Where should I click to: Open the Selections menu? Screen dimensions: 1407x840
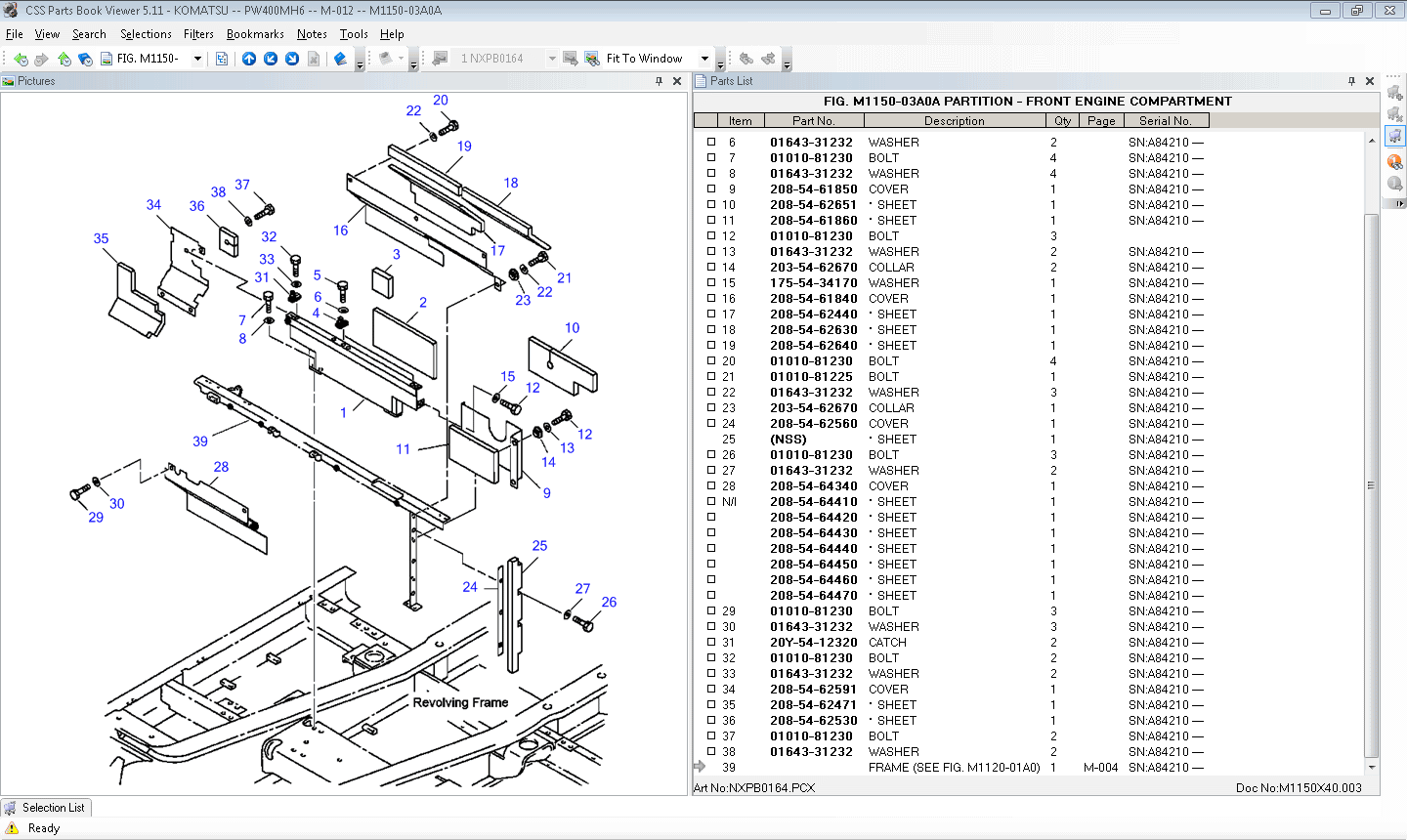pyautogui.click(x=145, y=33)
